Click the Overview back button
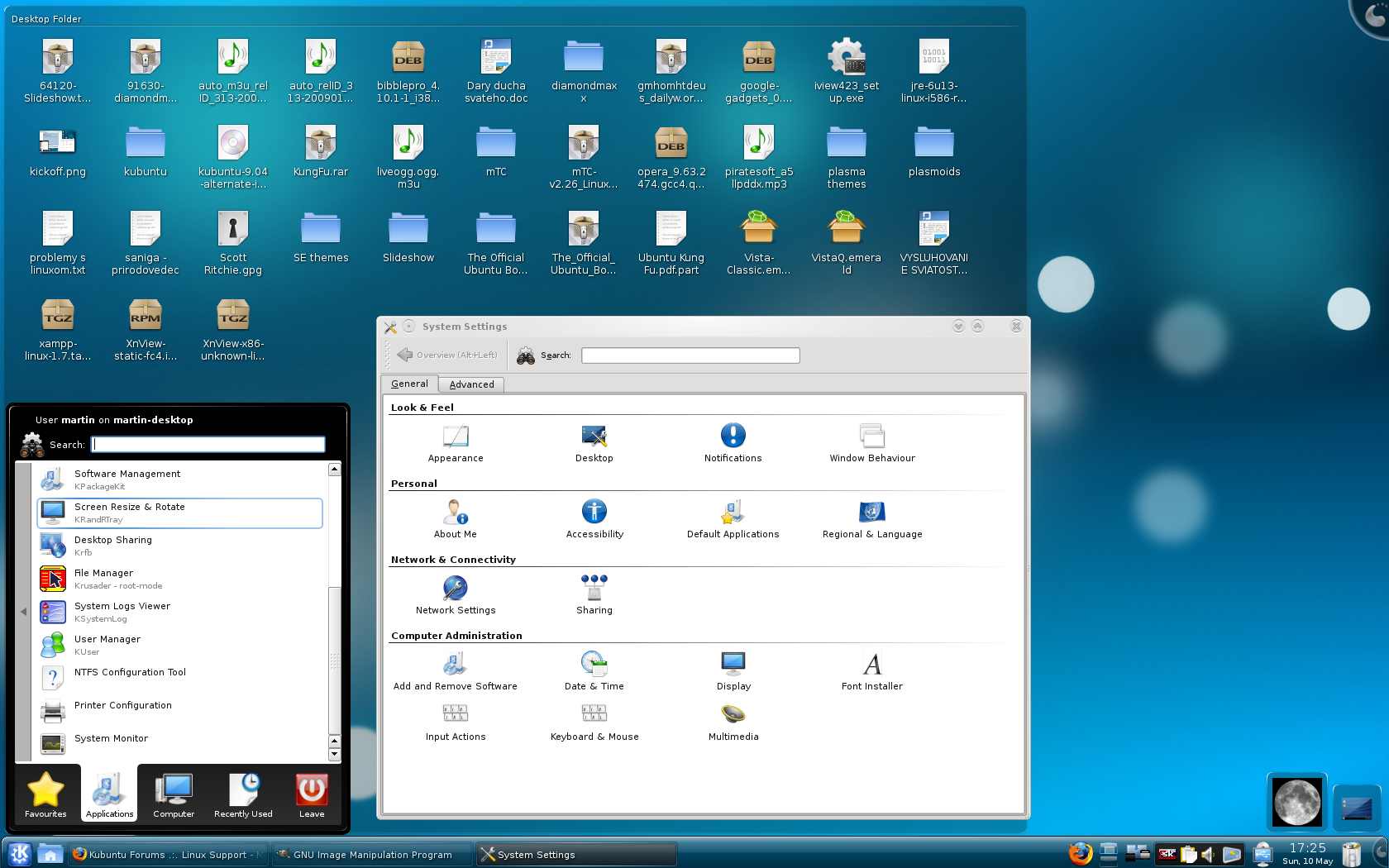The height and width of the screenshot is (868, 1389). pyautogui.click(x=448, y=355)
